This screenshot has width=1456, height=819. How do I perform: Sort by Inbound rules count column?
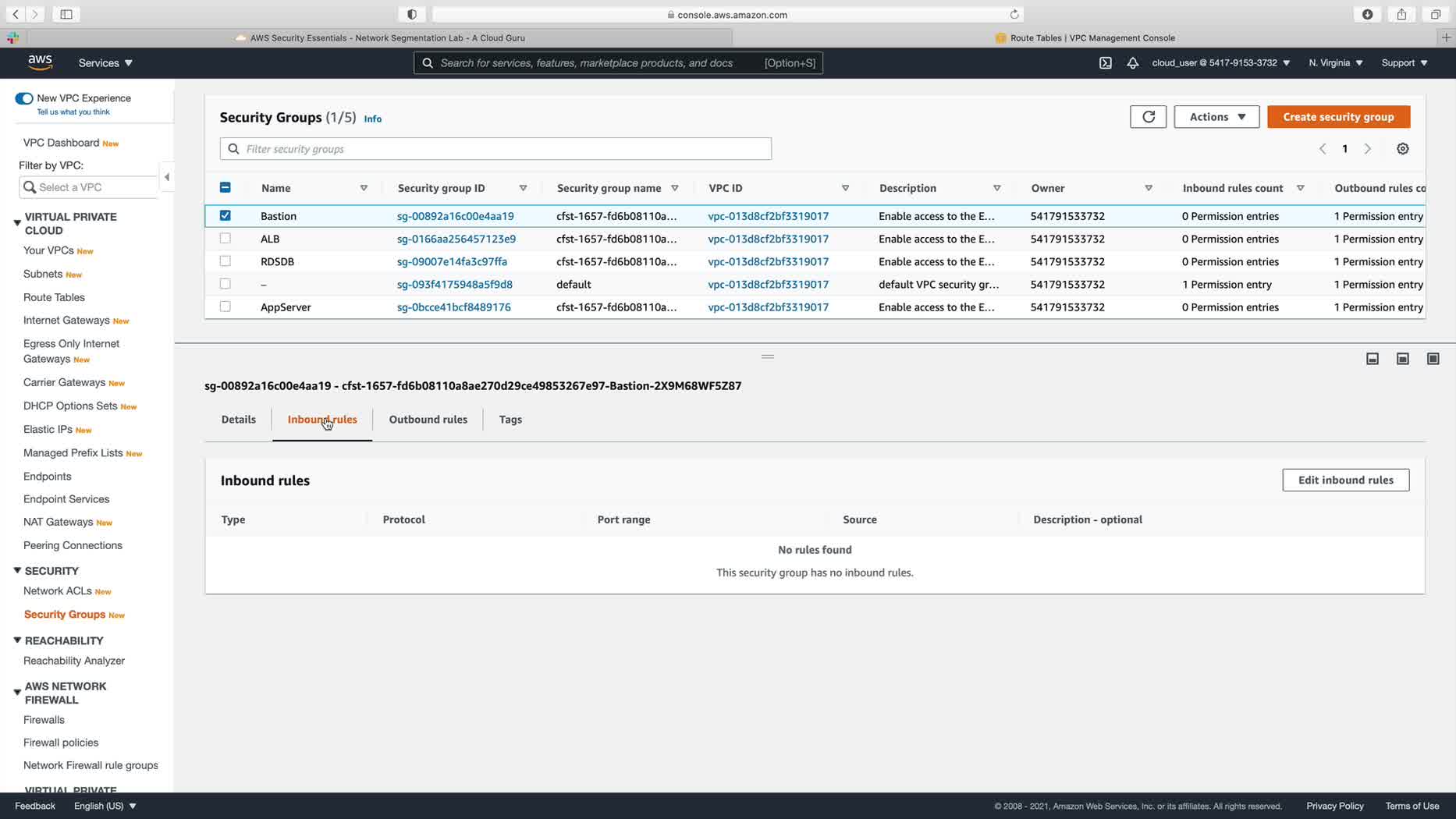pos(1300,188)
